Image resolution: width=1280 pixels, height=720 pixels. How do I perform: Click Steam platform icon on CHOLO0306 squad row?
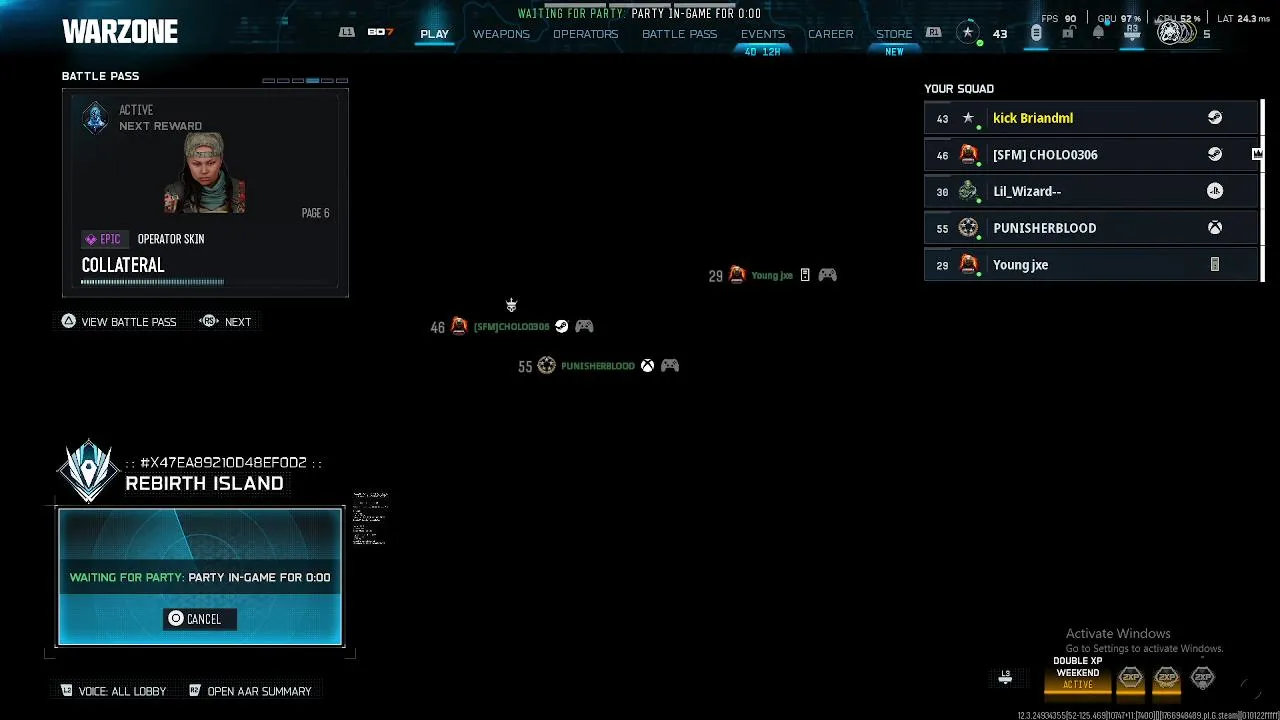[1215, 154]
